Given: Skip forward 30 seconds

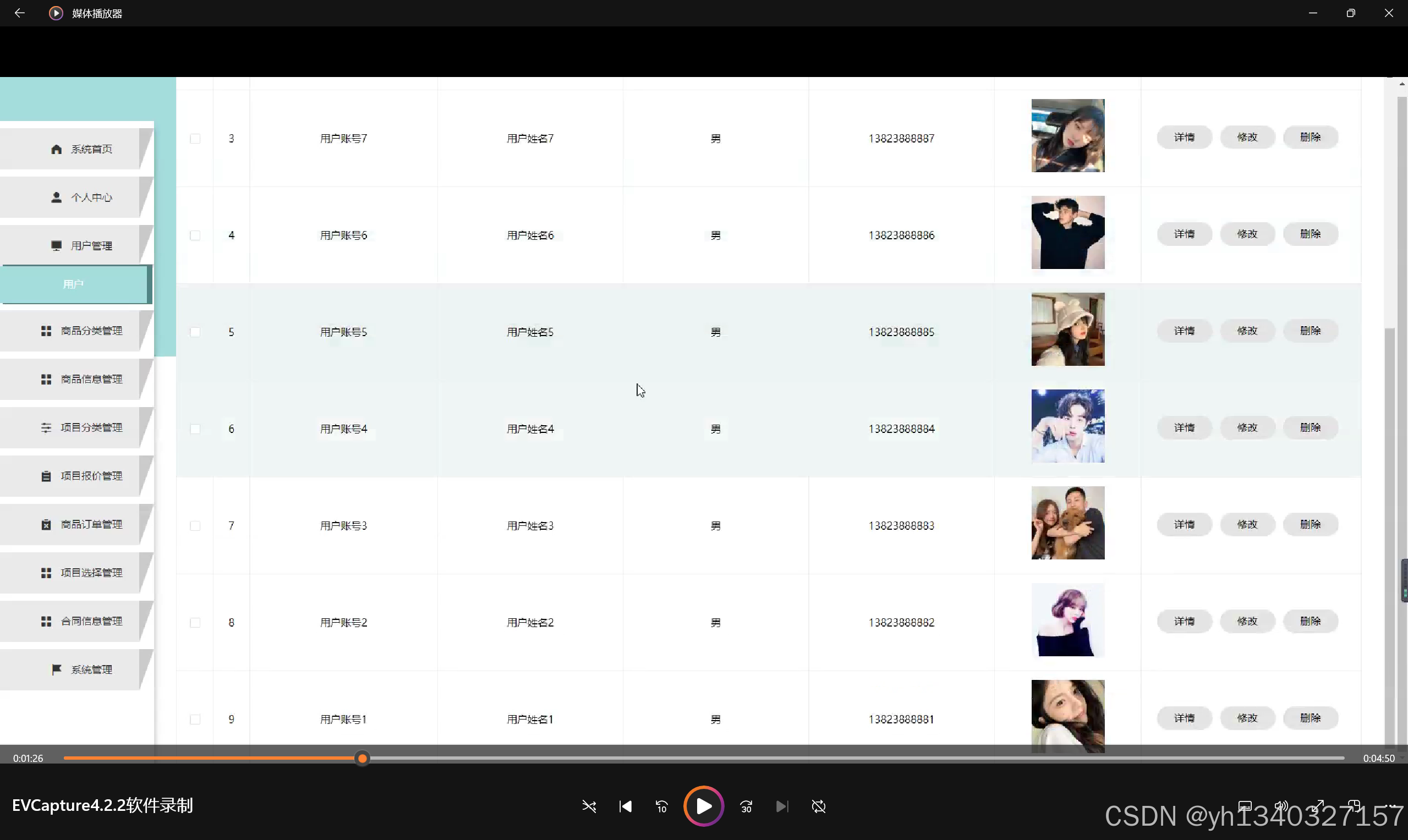Looking at the screenshot, I should (746, 806).
